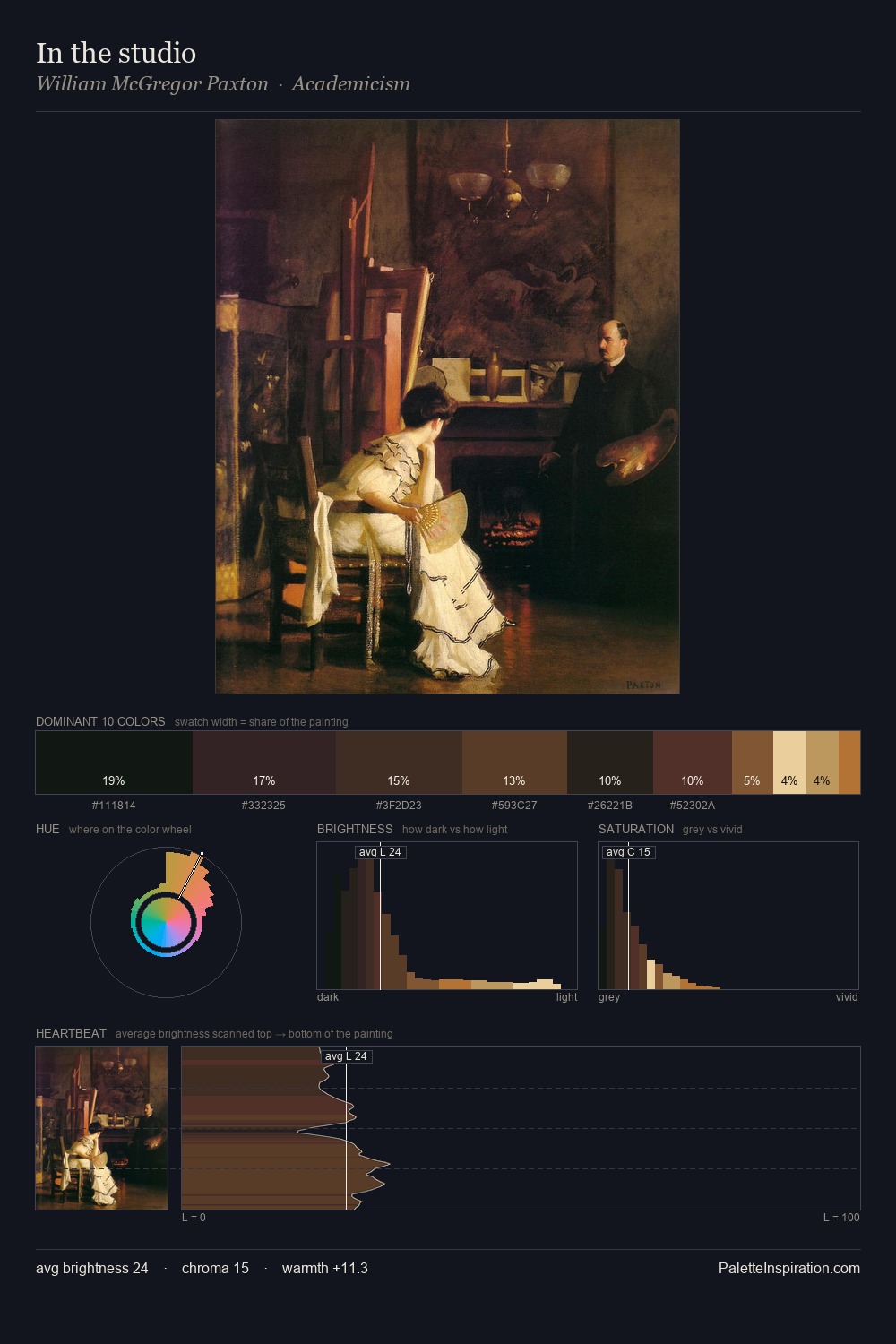The height and width of the screenshot is (1344, 896).
Task: Select the 19% darkest swatch
Action: pyautogui.click(x=114, y=762)
